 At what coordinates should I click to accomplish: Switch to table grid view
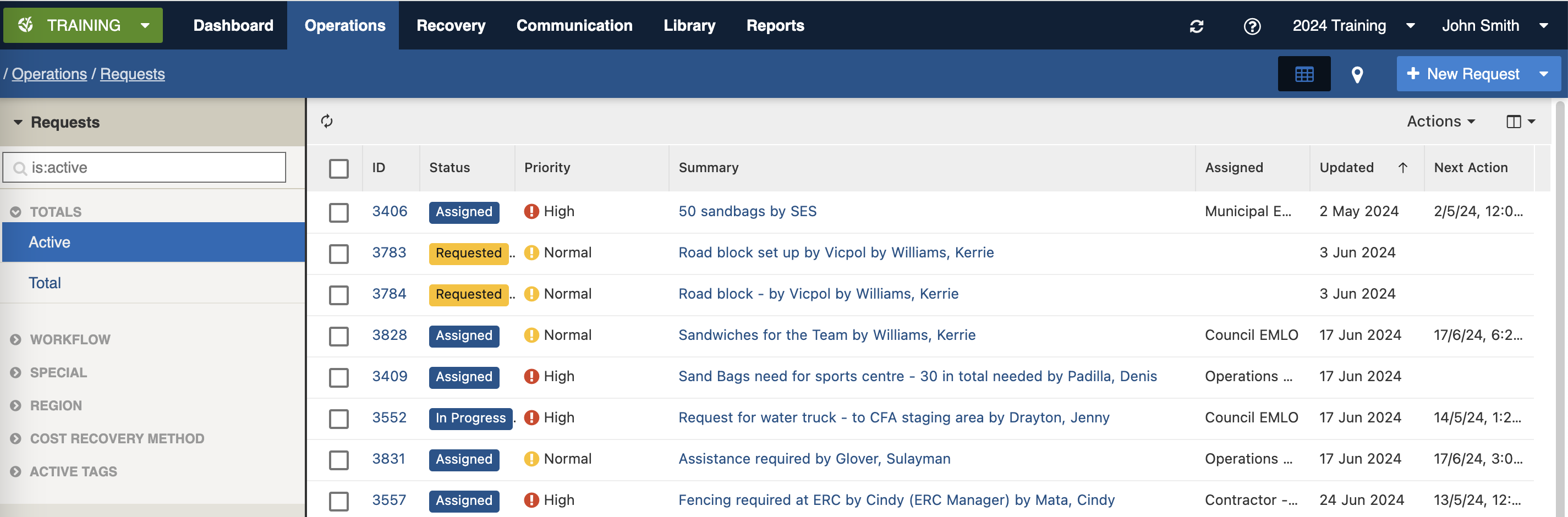pyautogui.click(x=1303, y=74)
